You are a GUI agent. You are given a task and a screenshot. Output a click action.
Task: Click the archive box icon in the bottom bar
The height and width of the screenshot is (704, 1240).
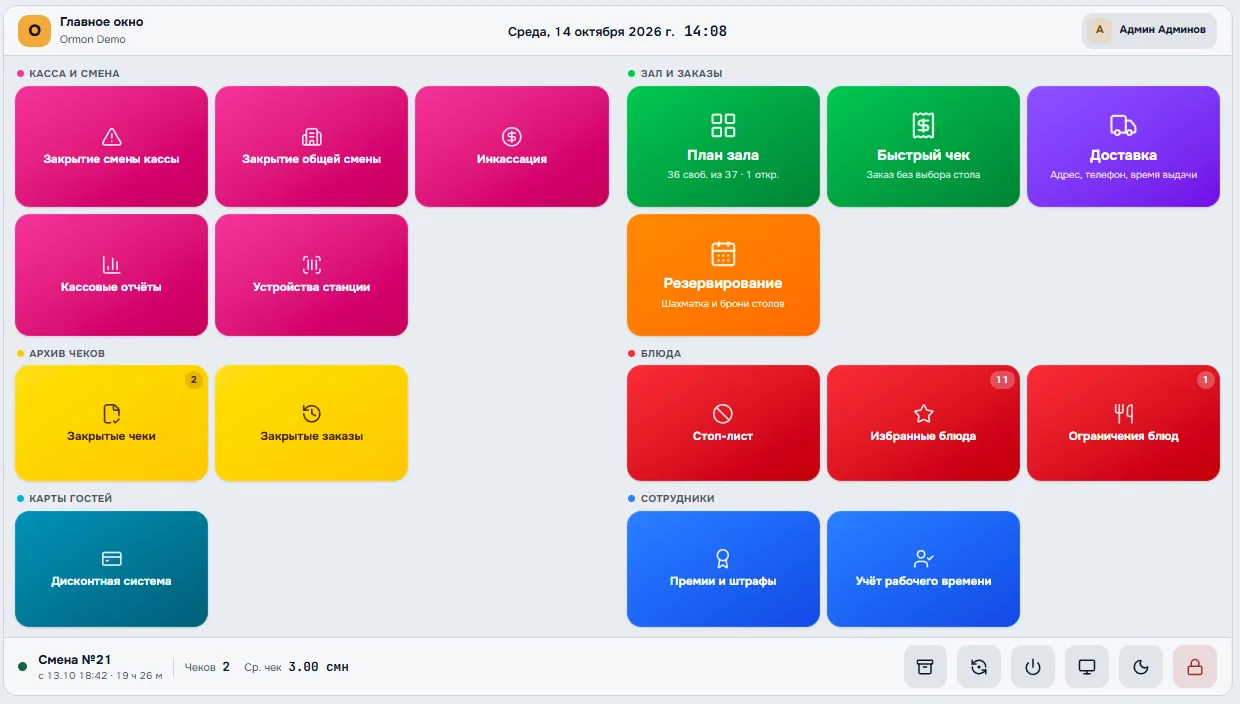click(925, 667)
